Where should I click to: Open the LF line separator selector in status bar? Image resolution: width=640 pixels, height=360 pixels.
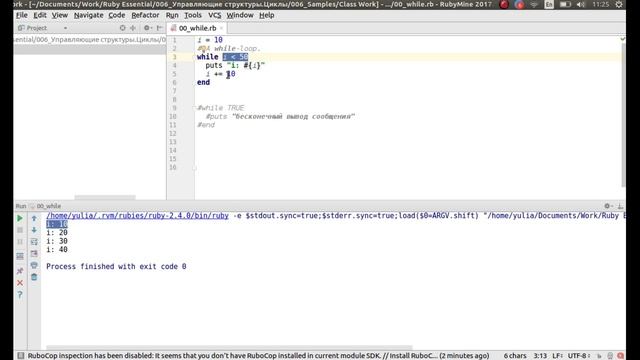click(557, 356)
